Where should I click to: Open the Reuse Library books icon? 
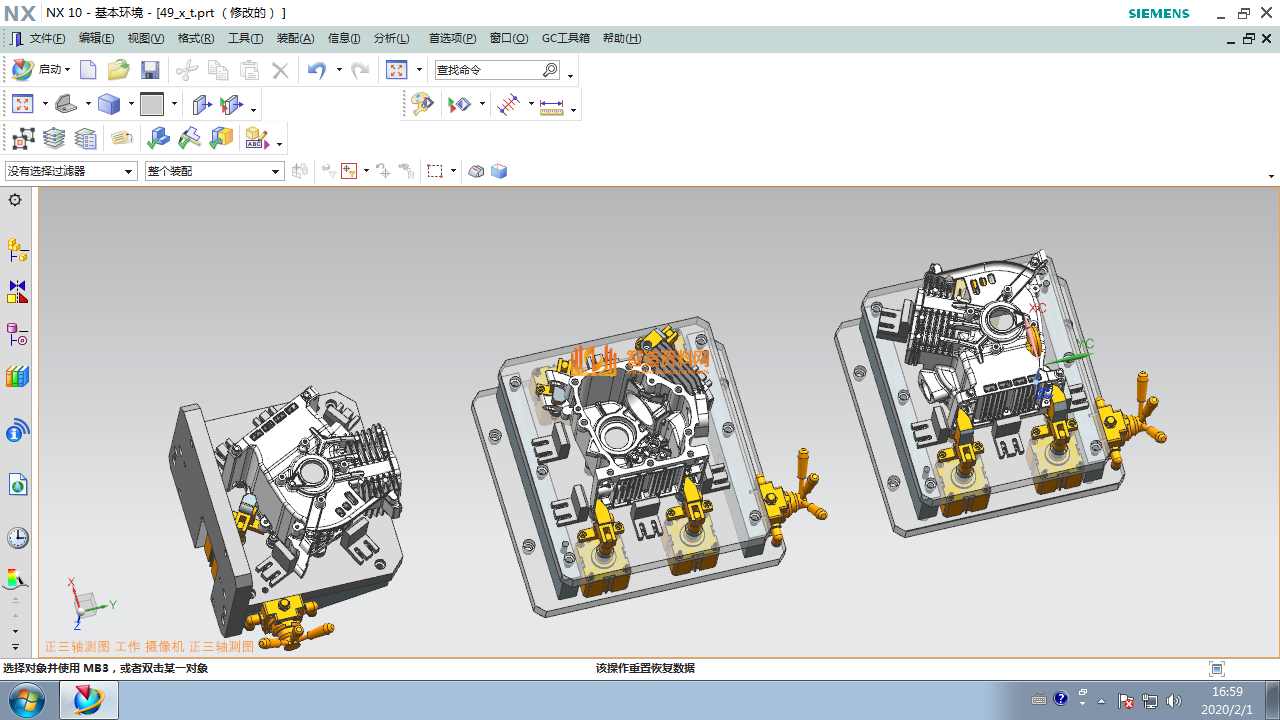tap(17, 377)
